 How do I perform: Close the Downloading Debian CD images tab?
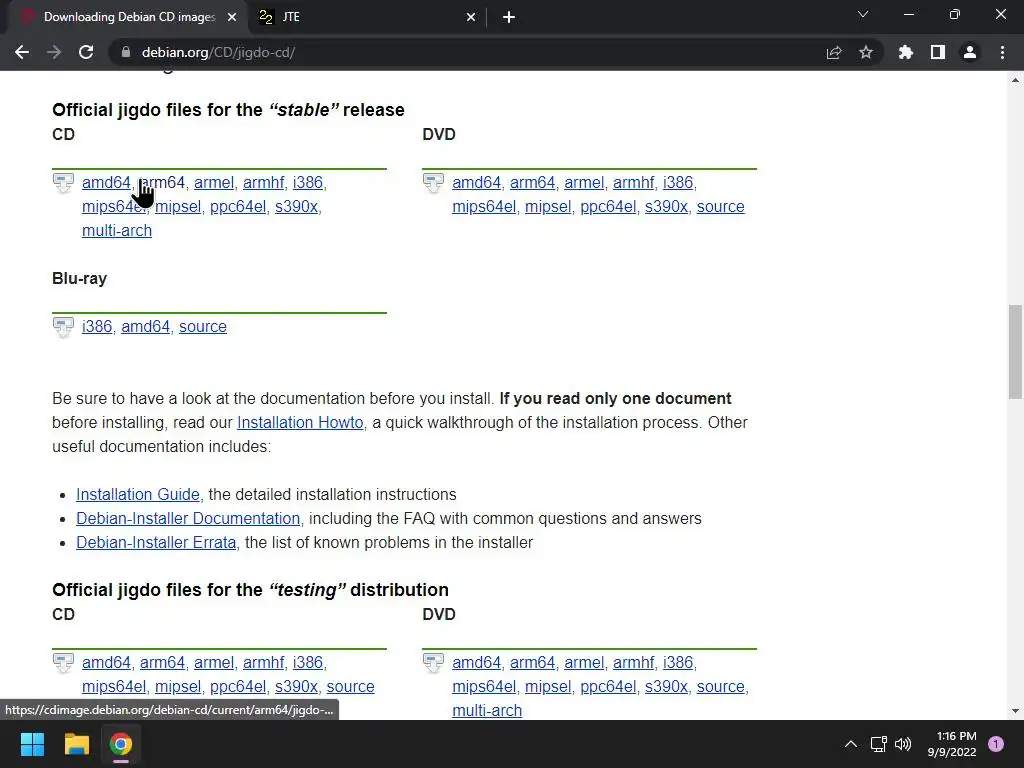click(232, 18)
